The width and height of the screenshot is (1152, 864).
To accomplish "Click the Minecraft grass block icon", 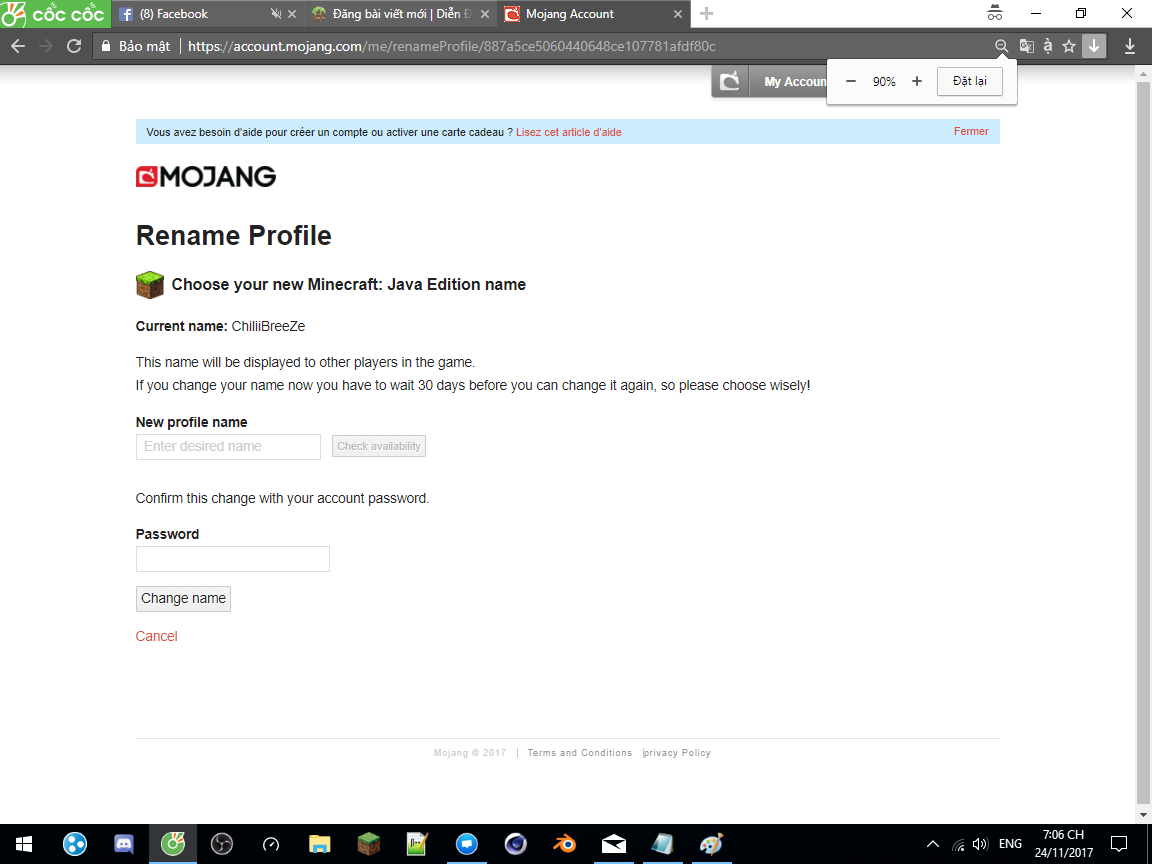I will [x=150, y=284].
